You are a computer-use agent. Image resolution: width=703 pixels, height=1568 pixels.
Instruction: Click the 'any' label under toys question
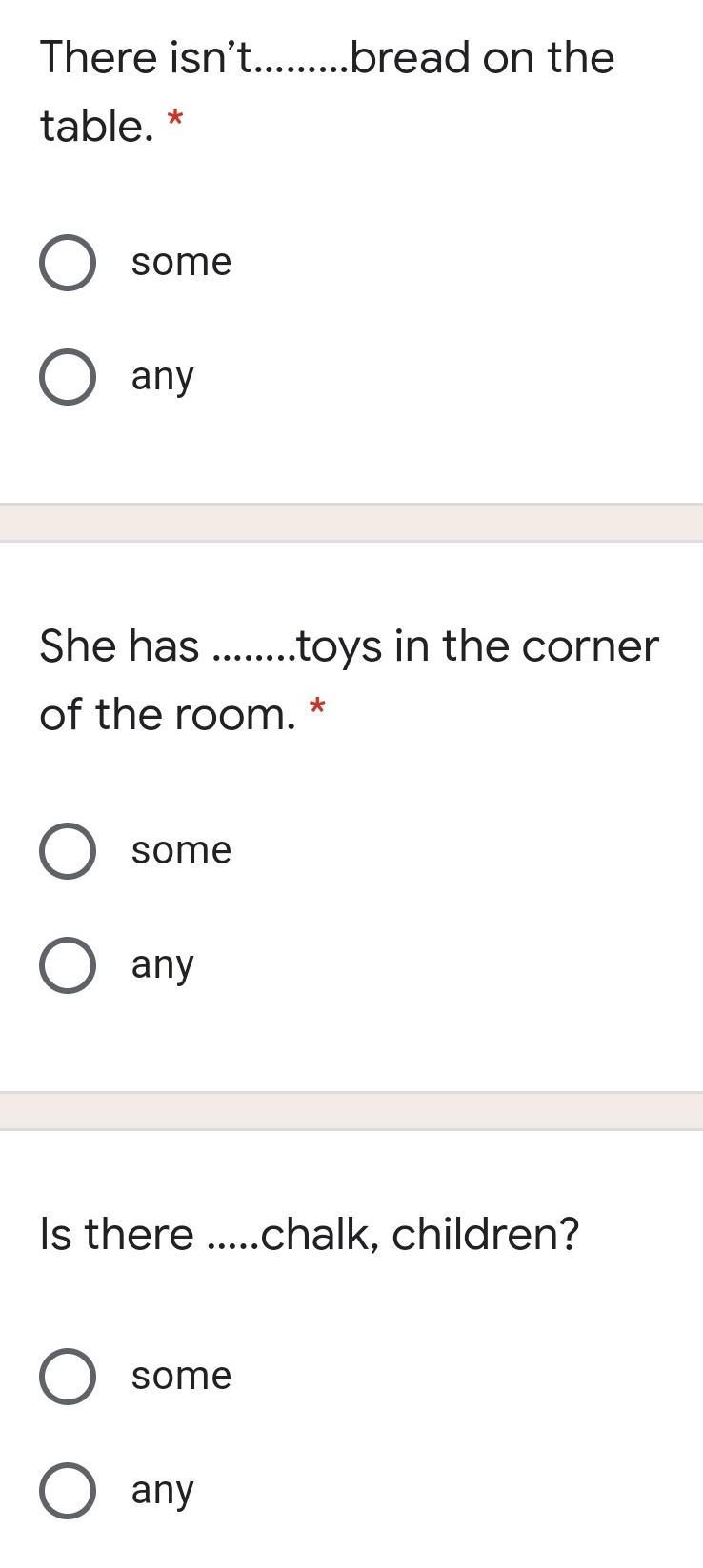[163, 965]
